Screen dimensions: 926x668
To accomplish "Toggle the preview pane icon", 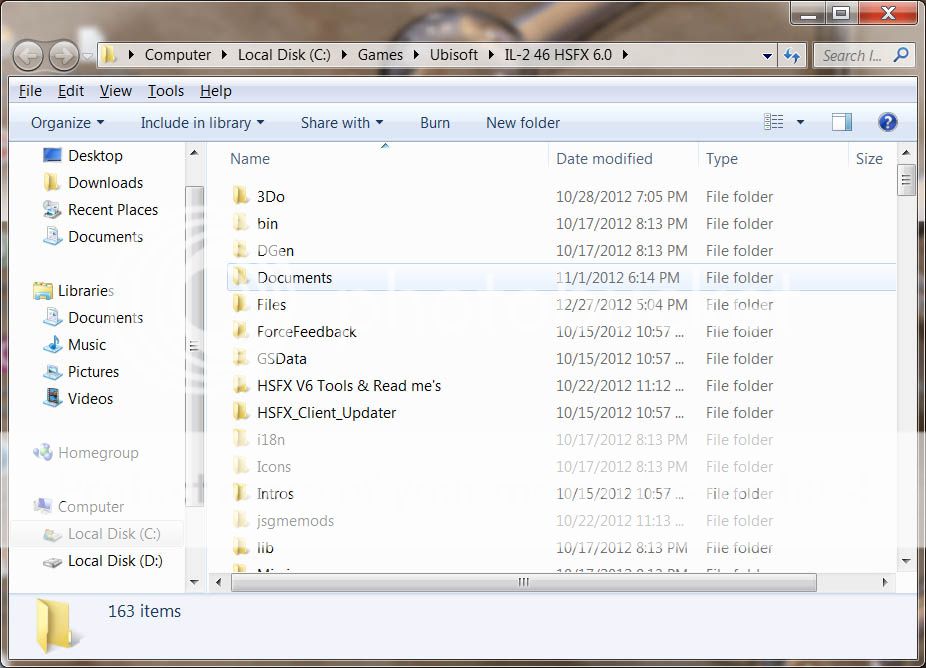I will coord(842,122).
